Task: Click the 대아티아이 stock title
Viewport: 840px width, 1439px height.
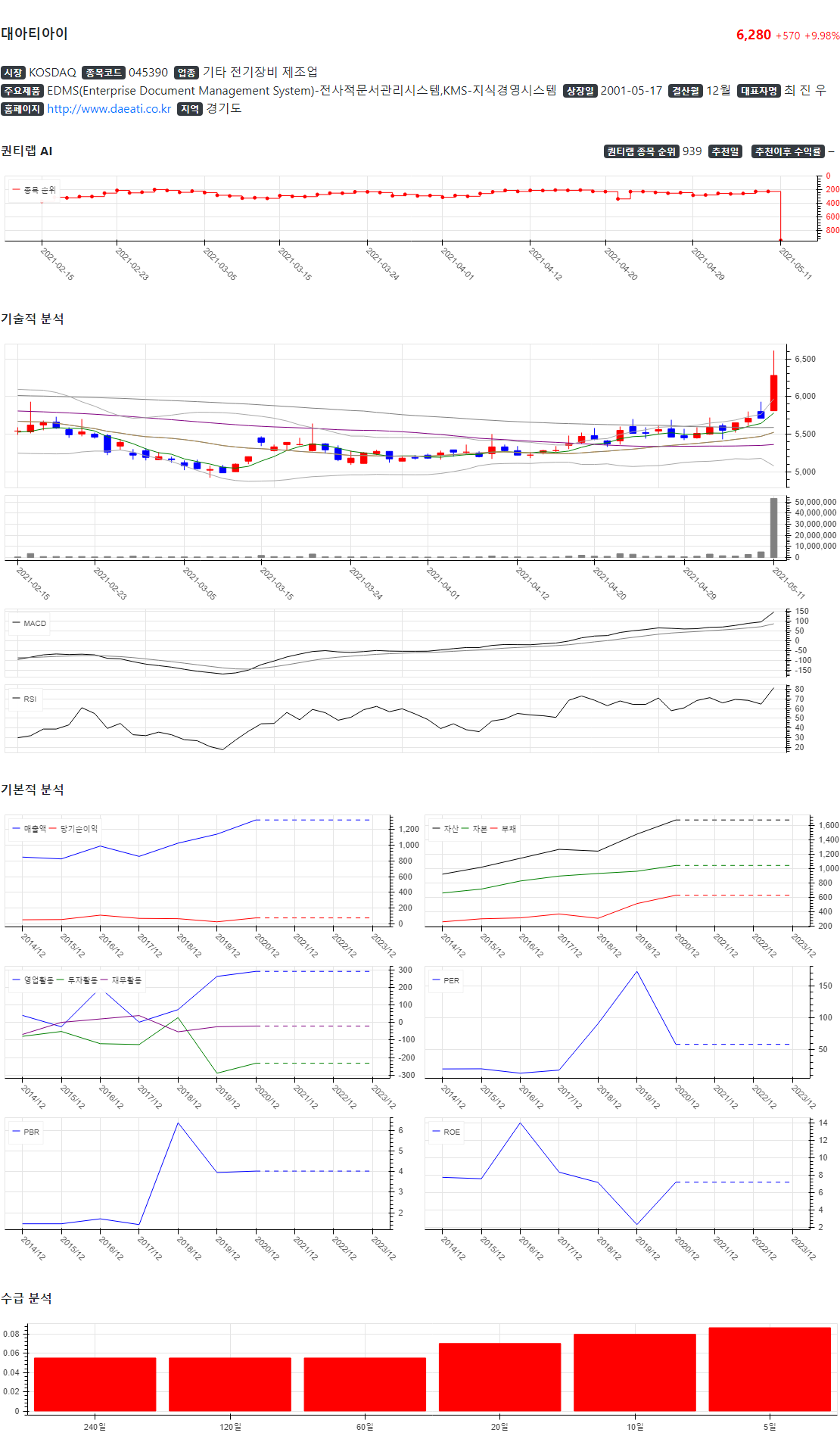Action: coord(34,33)
